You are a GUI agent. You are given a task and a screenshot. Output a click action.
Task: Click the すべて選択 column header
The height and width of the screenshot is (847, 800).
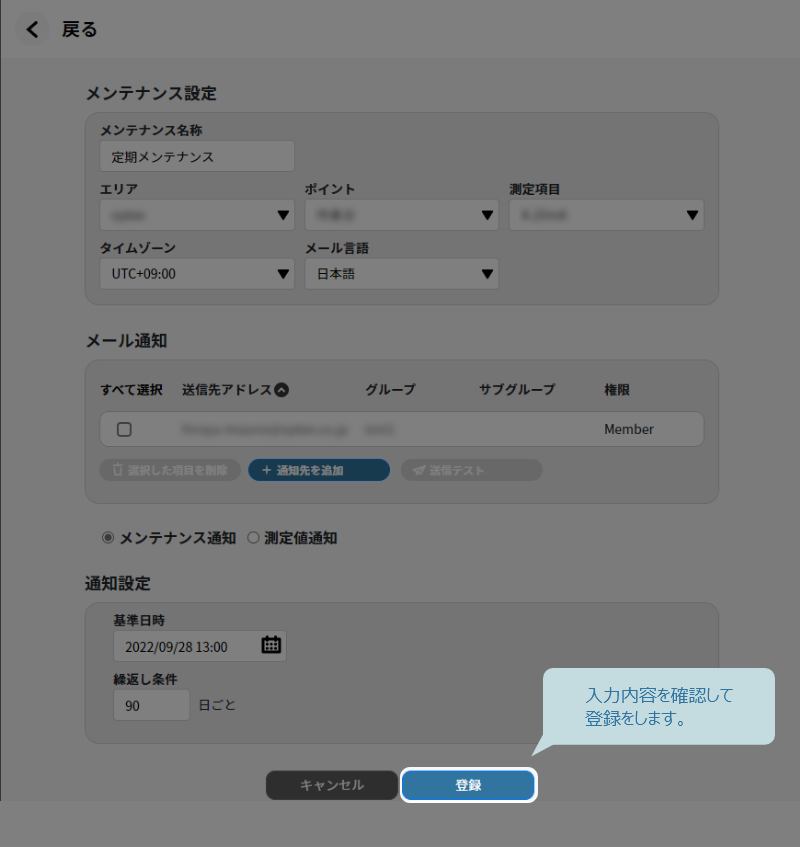[131, 389]
